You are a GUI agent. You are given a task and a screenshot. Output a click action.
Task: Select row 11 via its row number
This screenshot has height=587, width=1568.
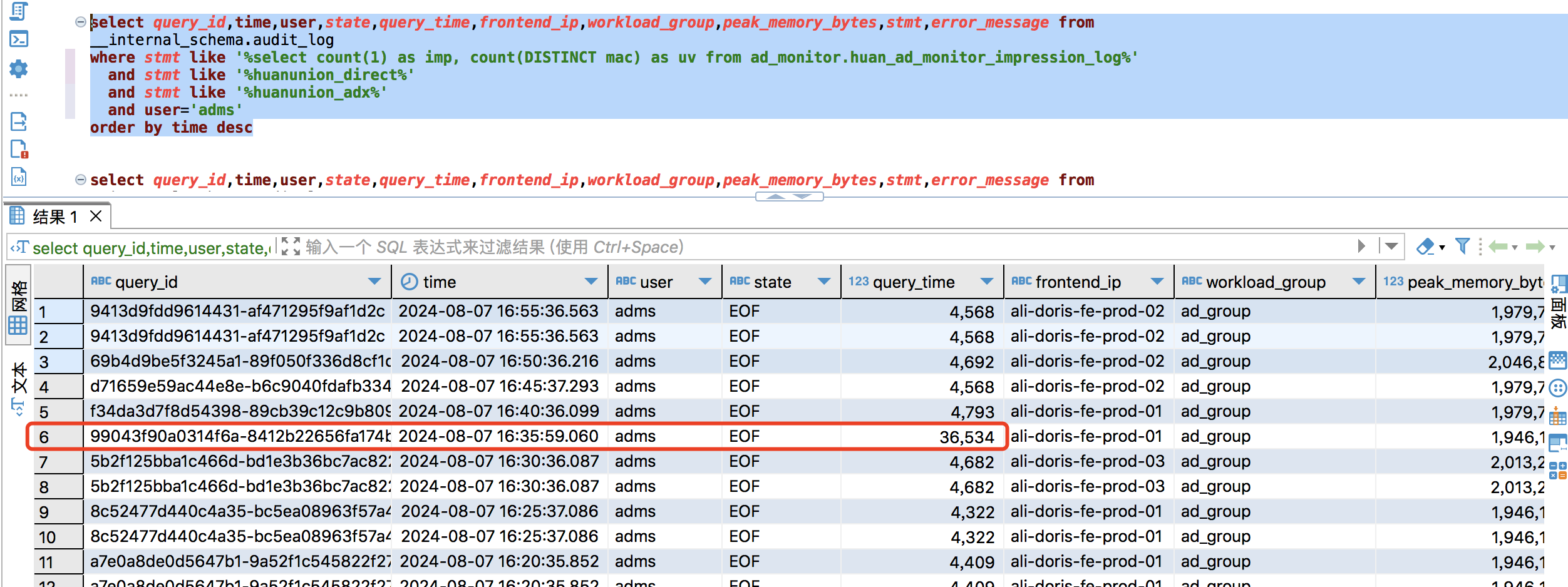[58, 562]
